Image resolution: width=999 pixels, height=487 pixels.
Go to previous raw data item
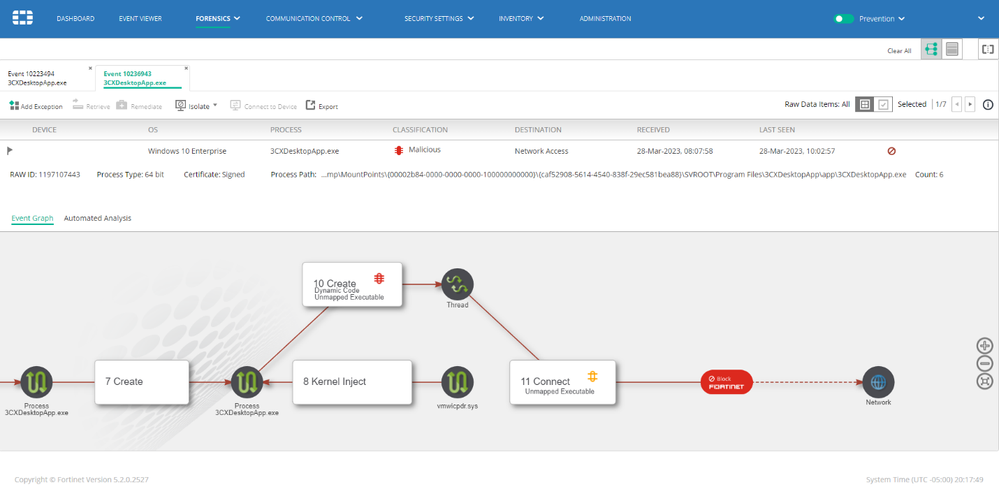tap(956, 105)
